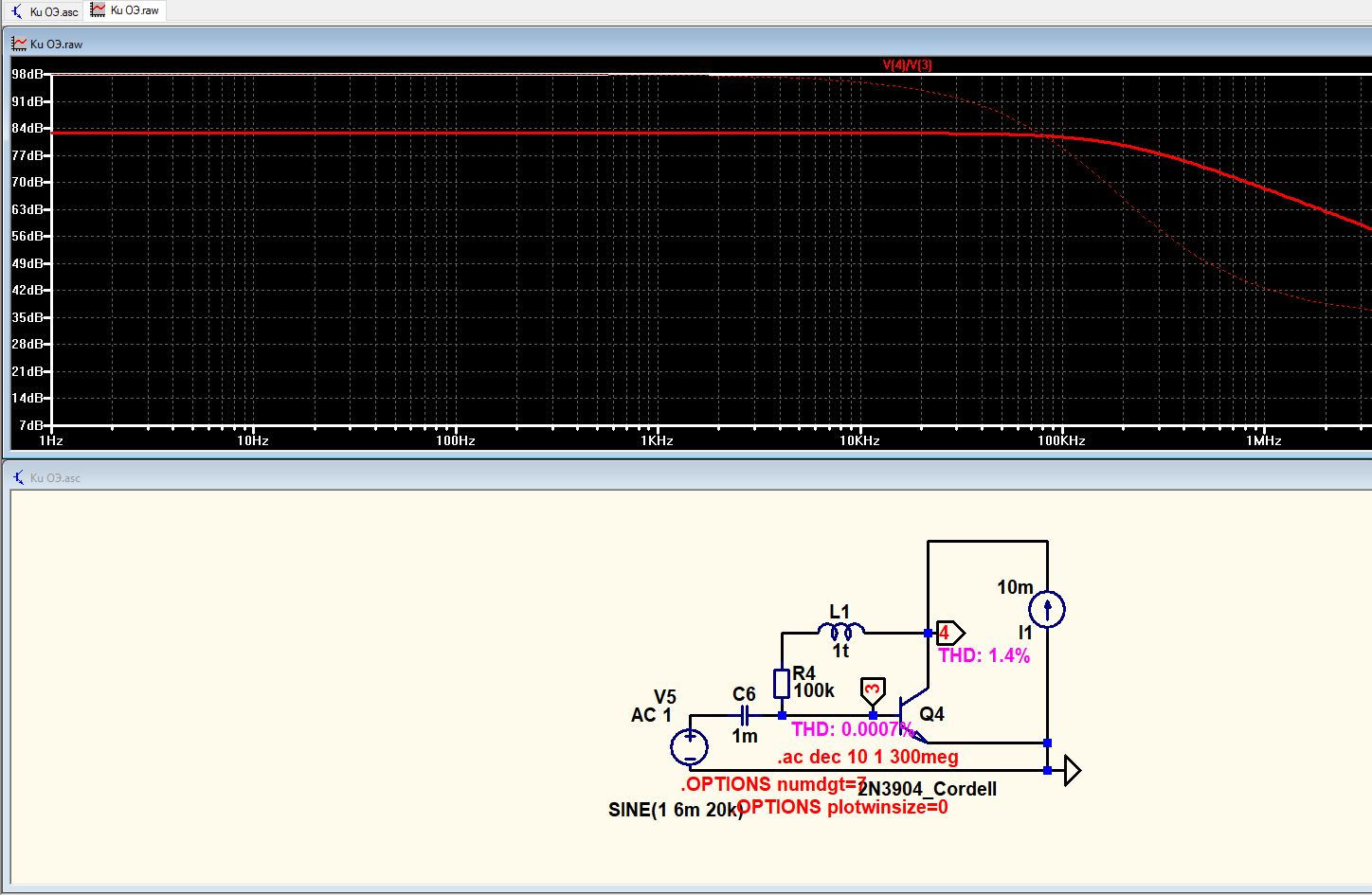The image size is (1372, 895).
Task: Switch to the Ku O3.raw tab
Action: tap(125, 10)
